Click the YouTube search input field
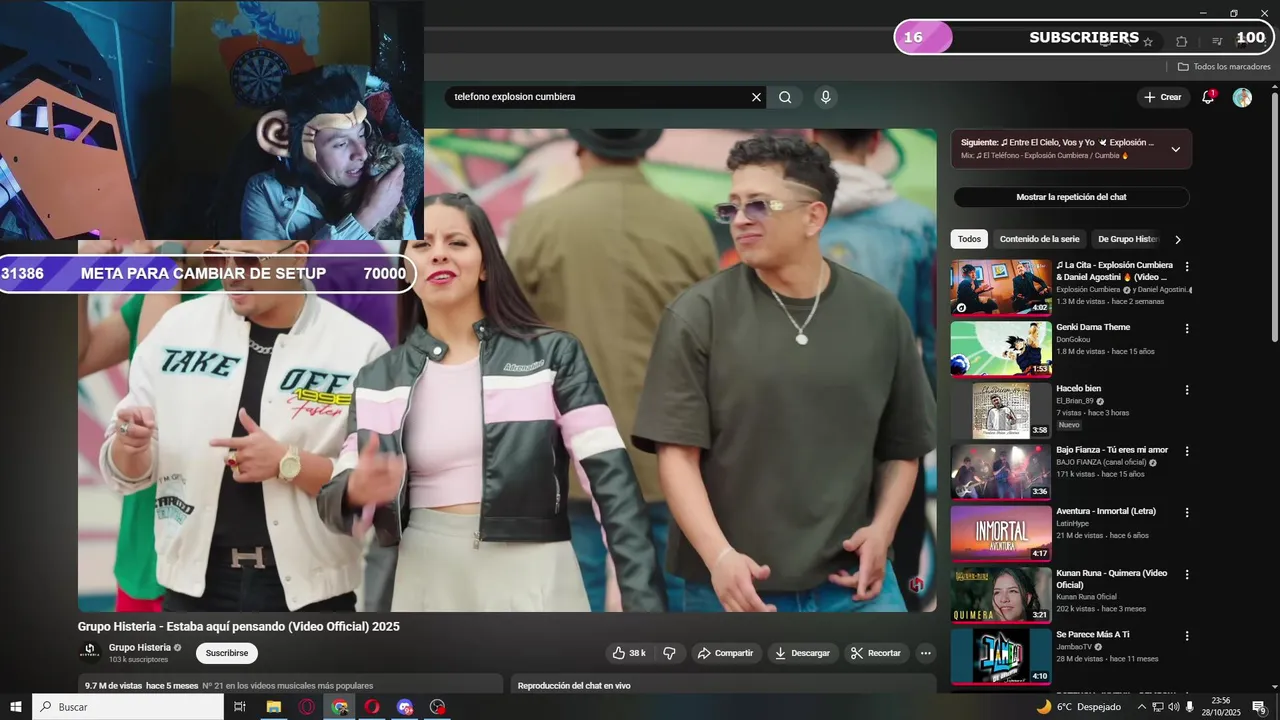Screen dimensions: 1280x720 click(x=598, y=97)
